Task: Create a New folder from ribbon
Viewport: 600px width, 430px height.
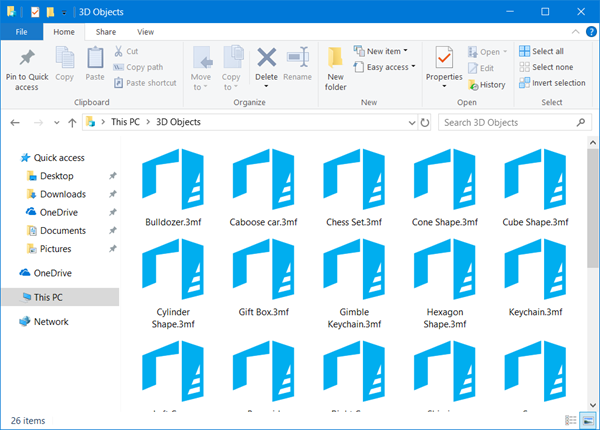Action: 336,59
